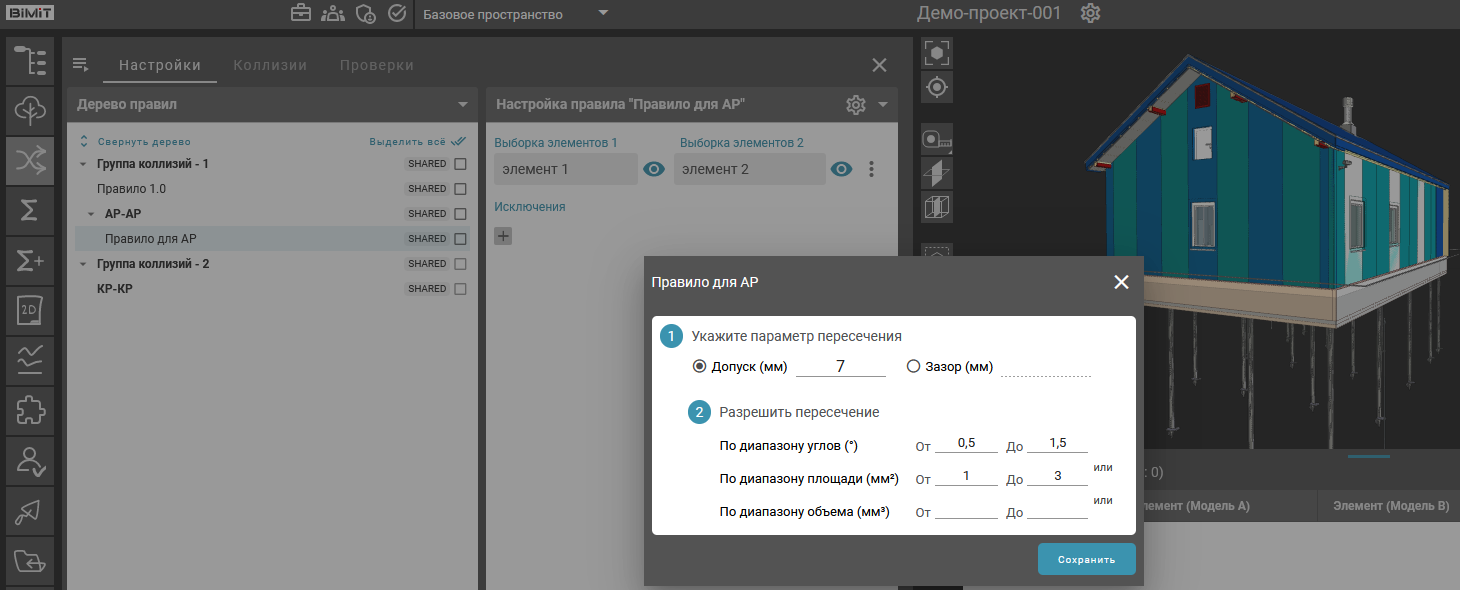
Task: Open the 2D drawings sidebar icon
Action: [x=30, y=311]
